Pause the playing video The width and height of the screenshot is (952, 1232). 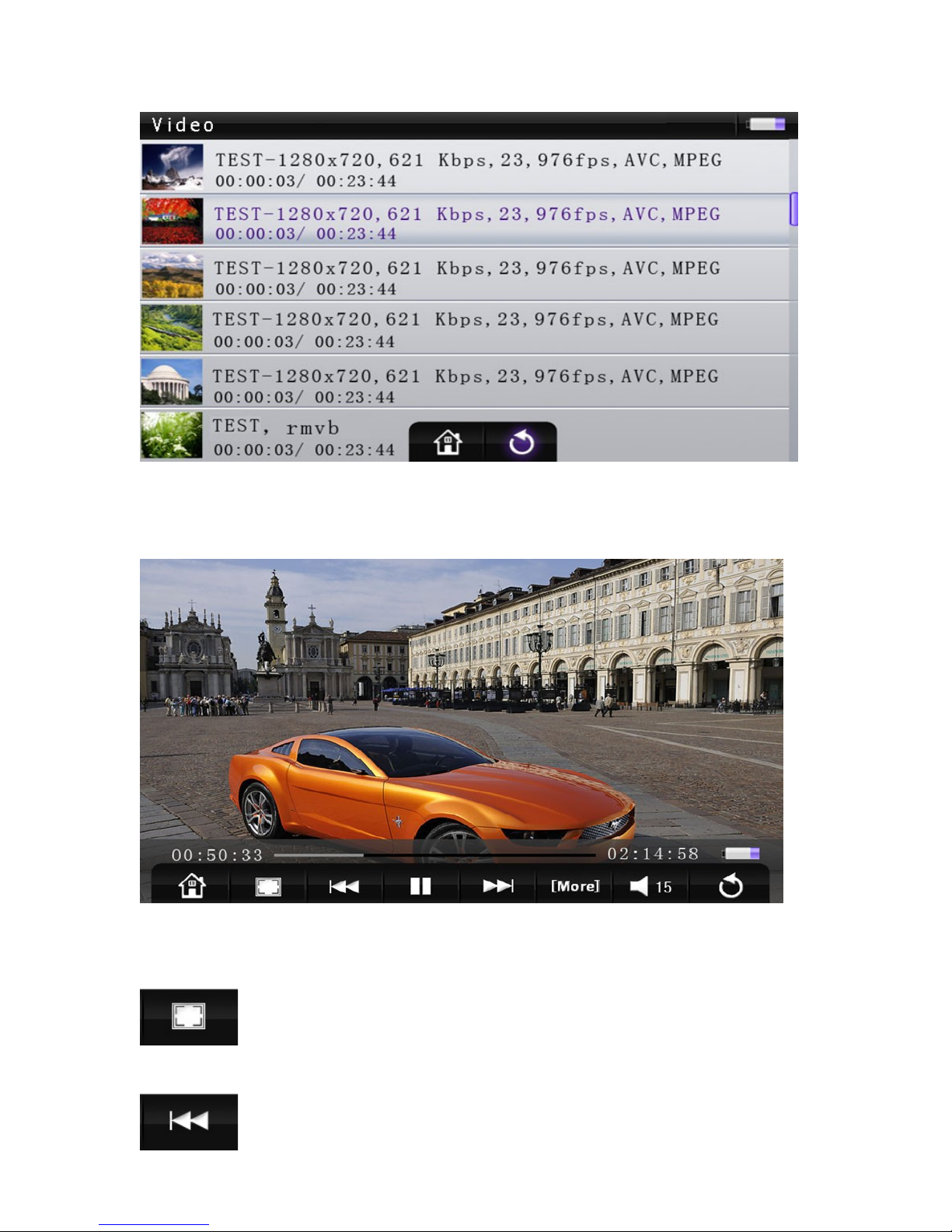coord(420,887)
